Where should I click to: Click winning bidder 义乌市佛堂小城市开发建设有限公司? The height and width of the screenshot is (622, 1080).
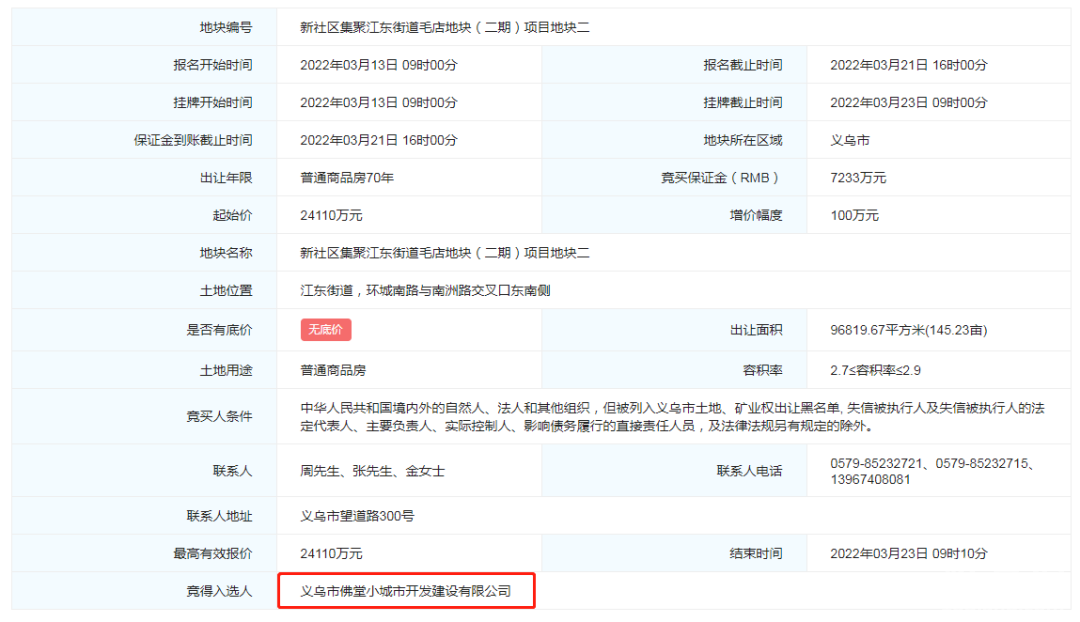(406, 591)
